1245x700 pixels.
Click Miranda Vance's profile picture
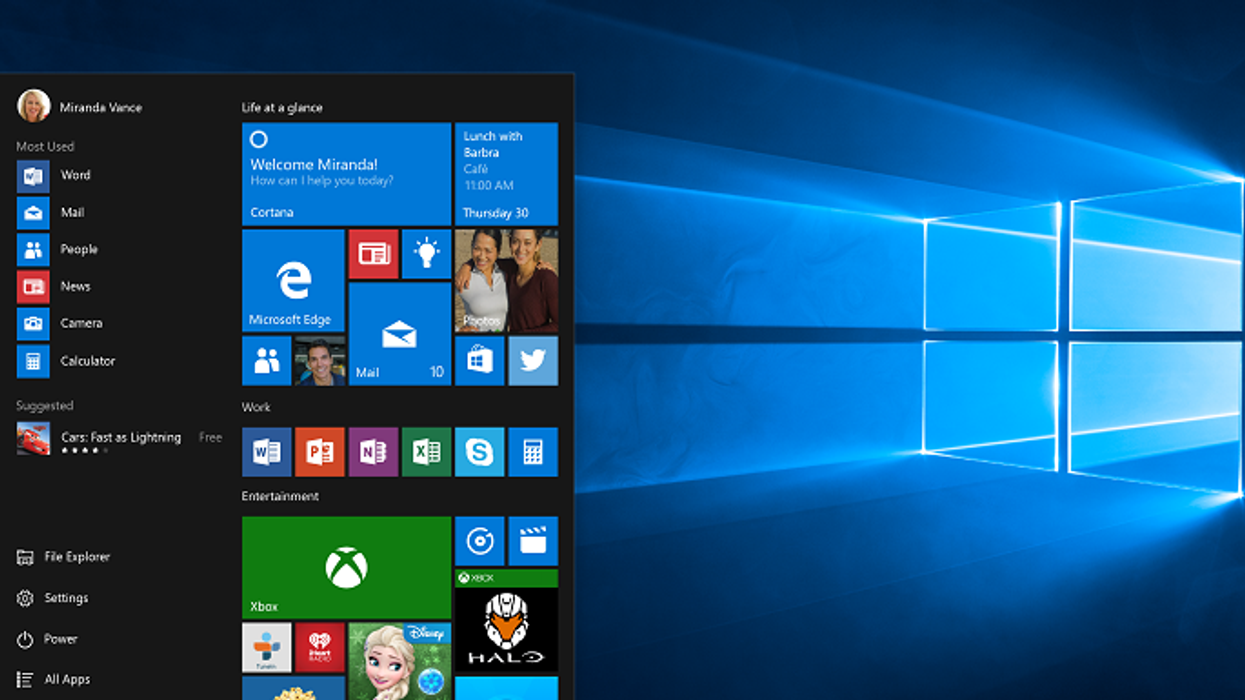point(33,105)
